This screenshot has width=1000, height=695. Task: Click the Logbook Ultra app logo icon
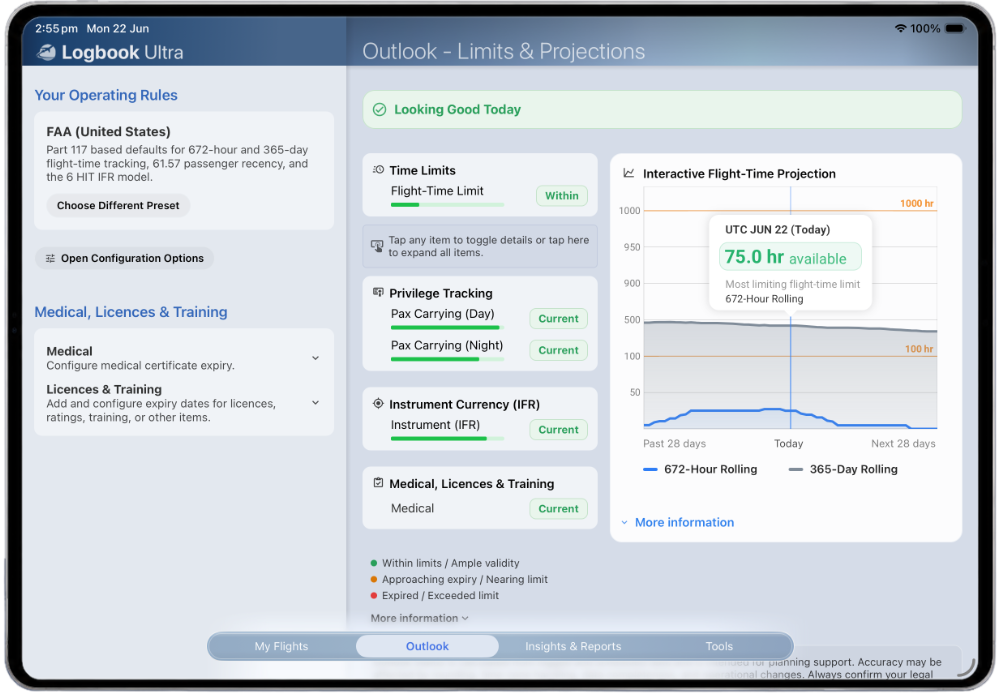tap(46, 52)
